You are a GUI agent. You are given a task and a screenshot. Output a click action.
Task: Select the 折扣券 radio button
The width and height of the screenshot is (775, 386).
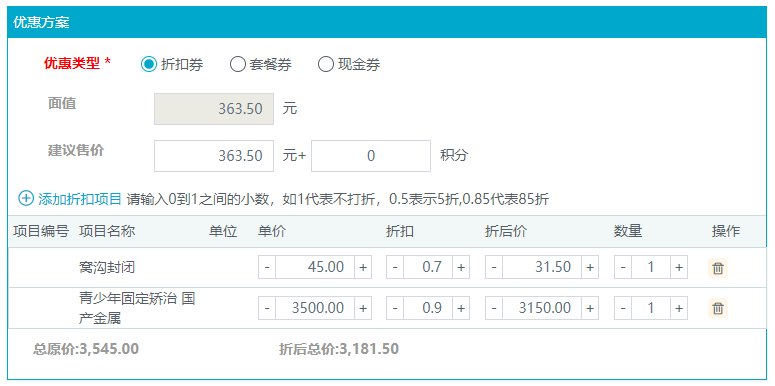pos(149,64)
